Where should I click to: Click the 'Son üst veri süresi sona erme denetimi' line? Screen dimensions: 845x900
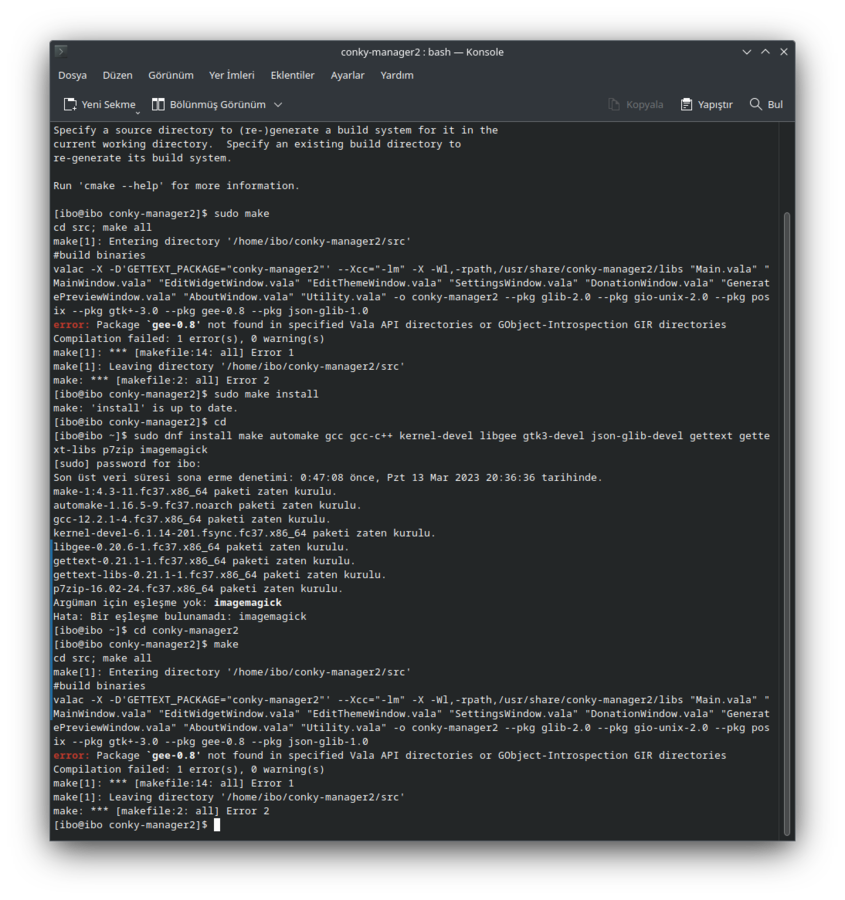328,478
